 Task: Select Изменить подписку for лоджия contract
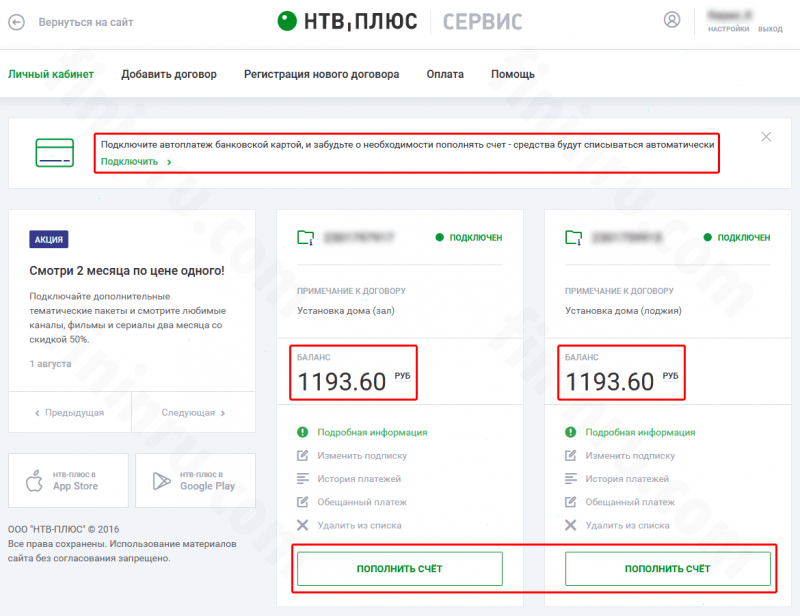click(x=630, y=455)
